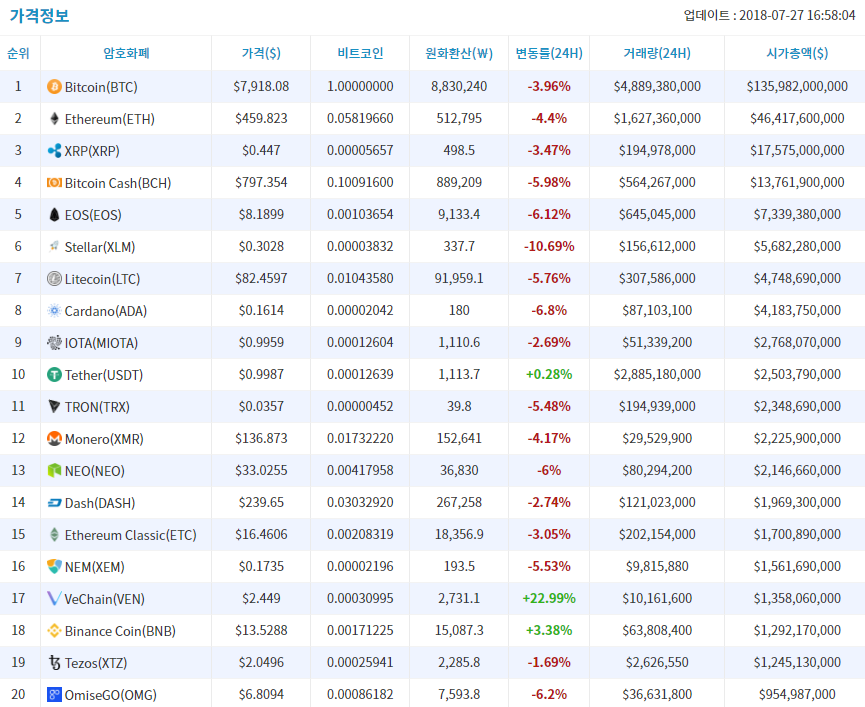Screen dimensions: 865x707
Task: Select Bitcoin's price $7,918.08
Action: (261, 87)
